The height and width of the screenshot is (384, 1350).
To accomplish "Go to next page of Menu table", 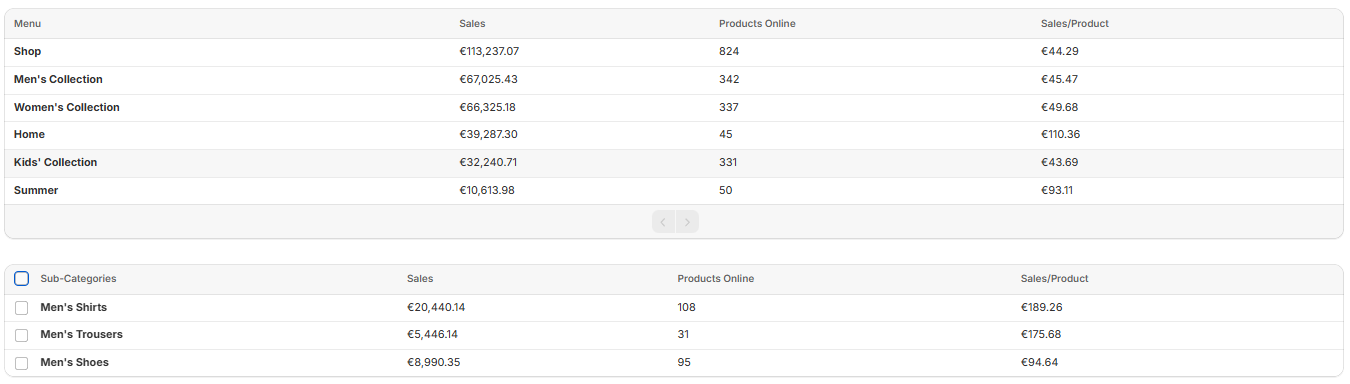I will pos(687,222).
